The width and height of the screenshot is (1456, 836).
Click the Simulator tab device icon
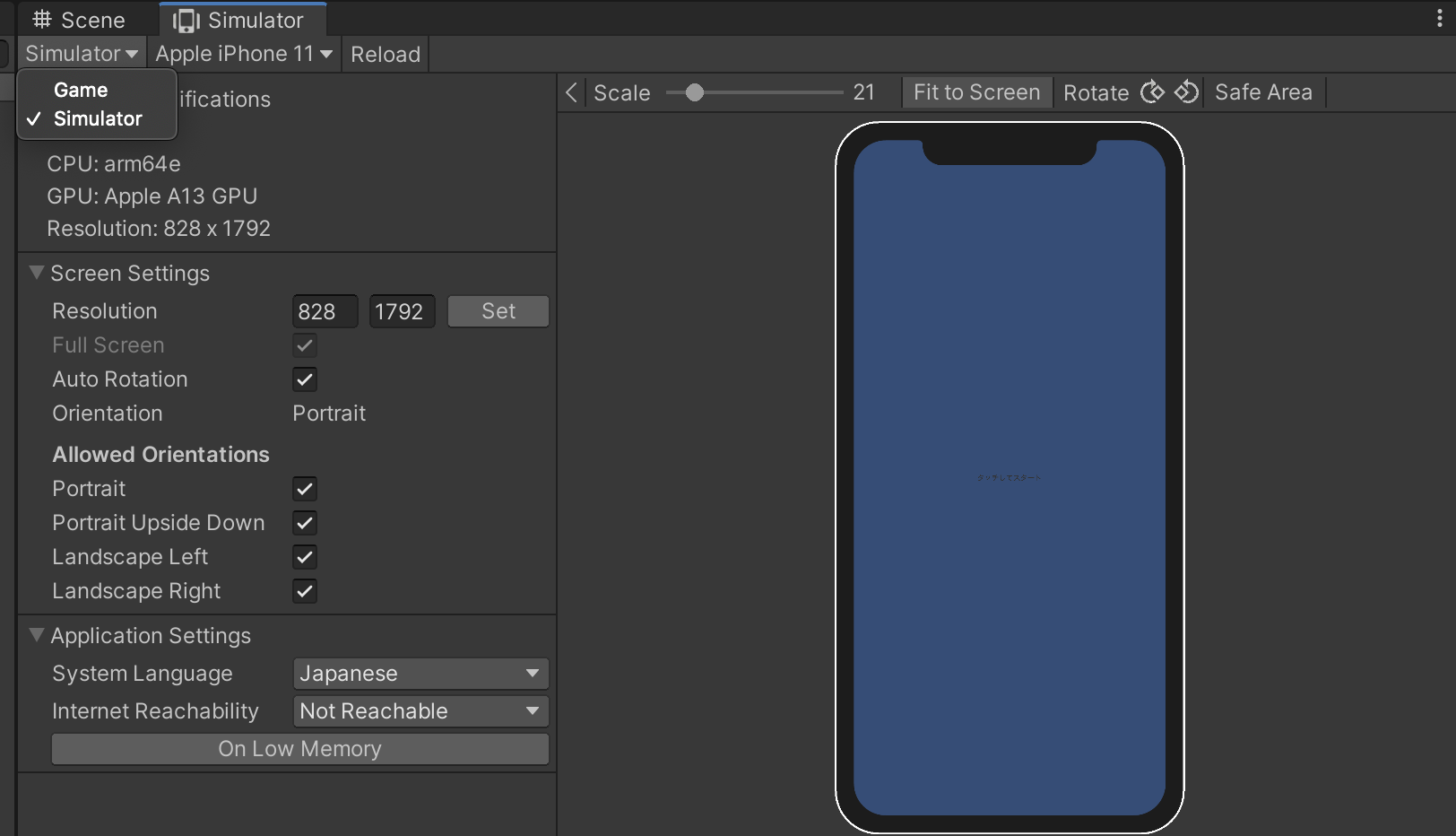click(186, 20)
